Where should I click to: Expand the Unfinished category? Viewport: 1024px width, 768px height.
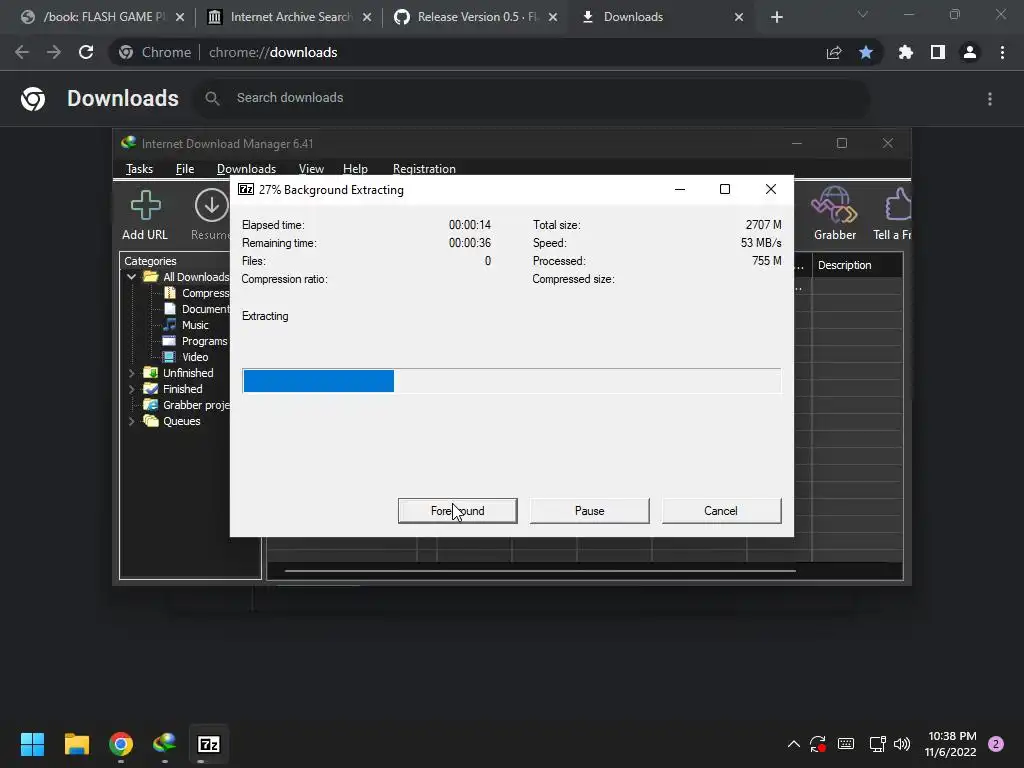click(131, 373)
